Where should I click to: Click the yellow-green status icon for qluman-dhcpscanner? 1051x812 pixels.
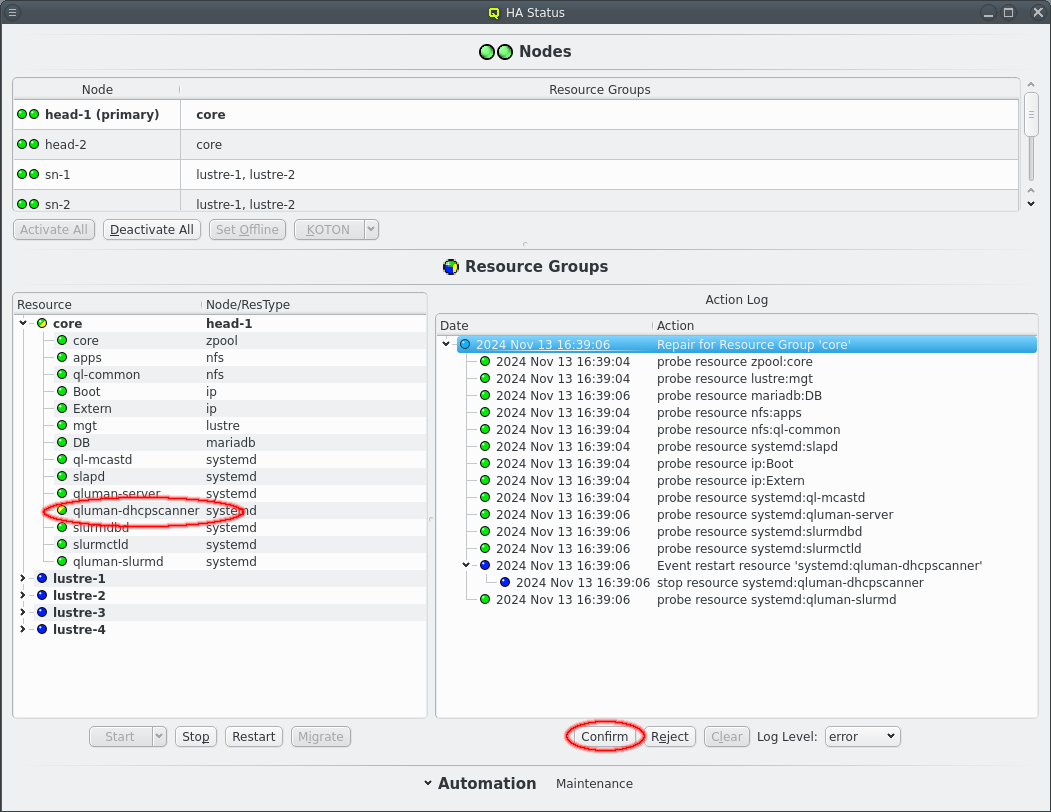(x=62, y=510)
